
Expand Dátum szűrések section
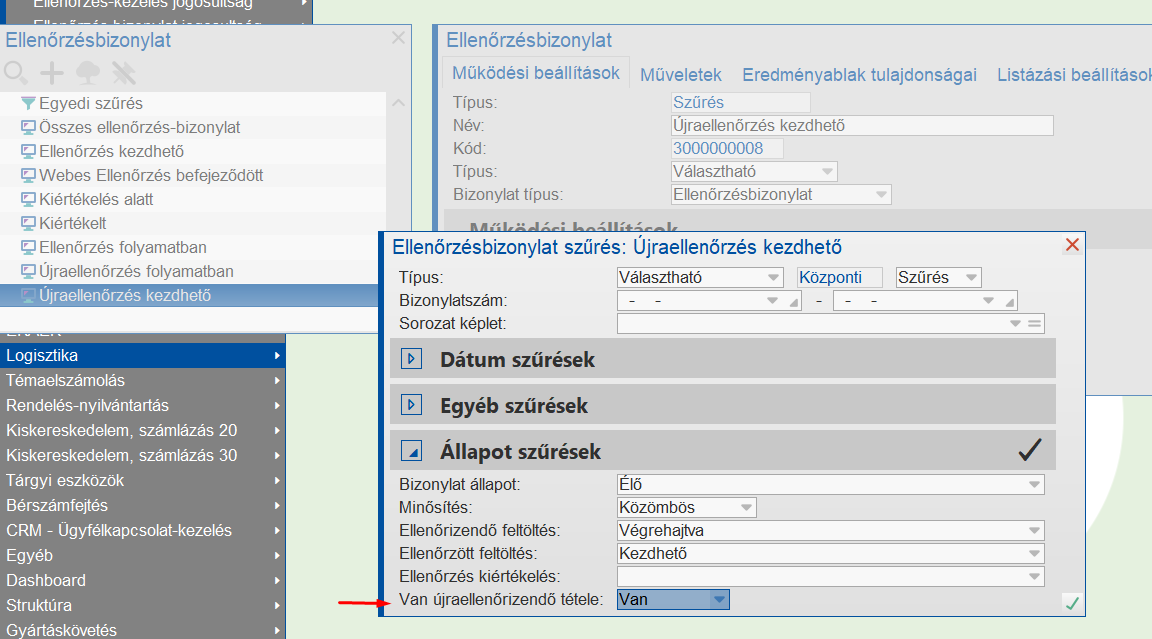tap(411, 359)
